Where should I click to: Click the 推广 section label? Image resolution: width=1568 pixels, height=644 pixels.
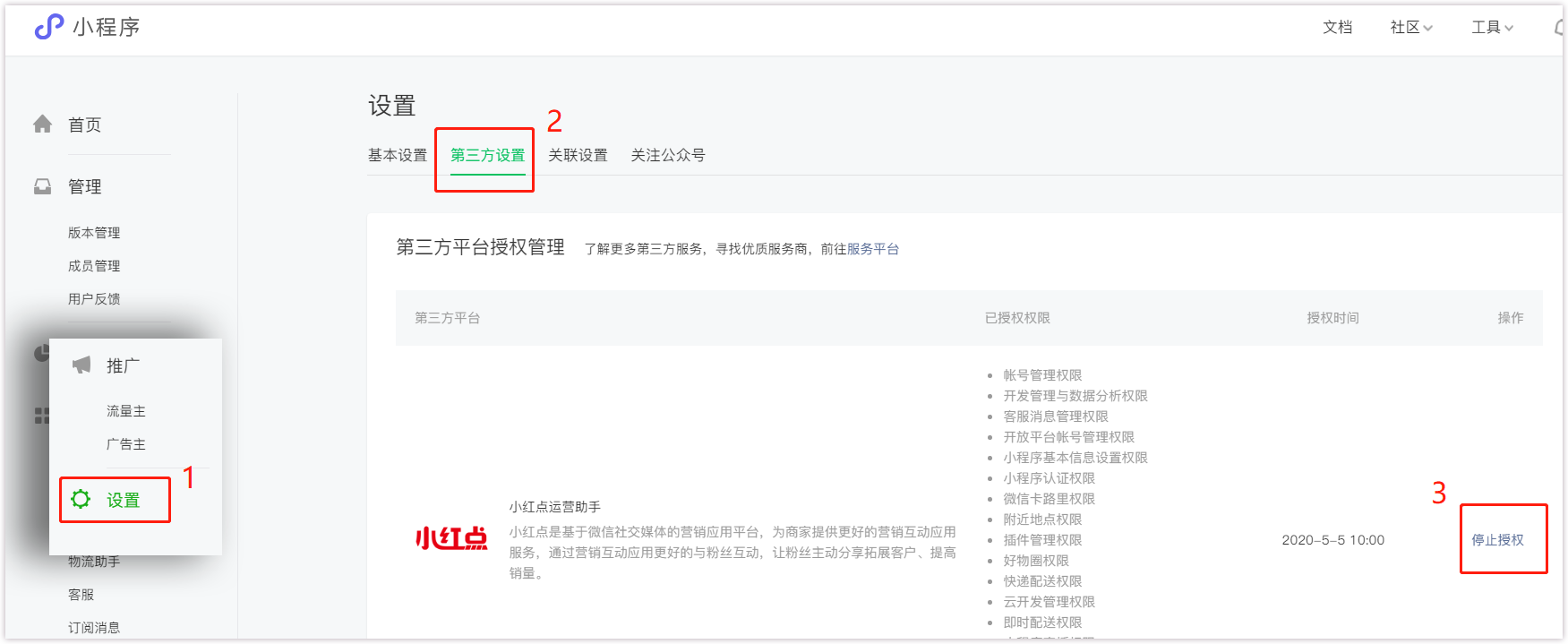[124, 365]
